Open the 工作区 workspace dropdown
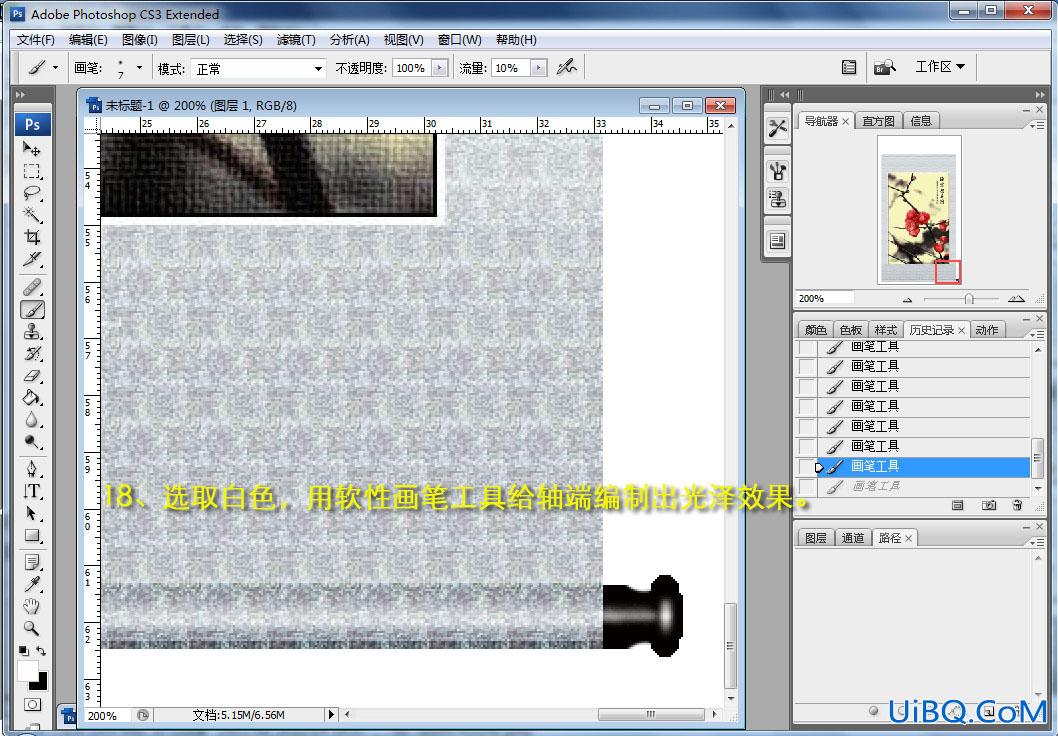This screenshot has height=736, width=1058. tap(940, 66)
